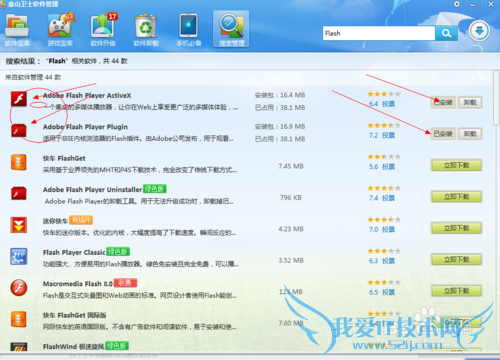
Task: Click the 迷你快车 icon
Action: click(x=19, y=225)
